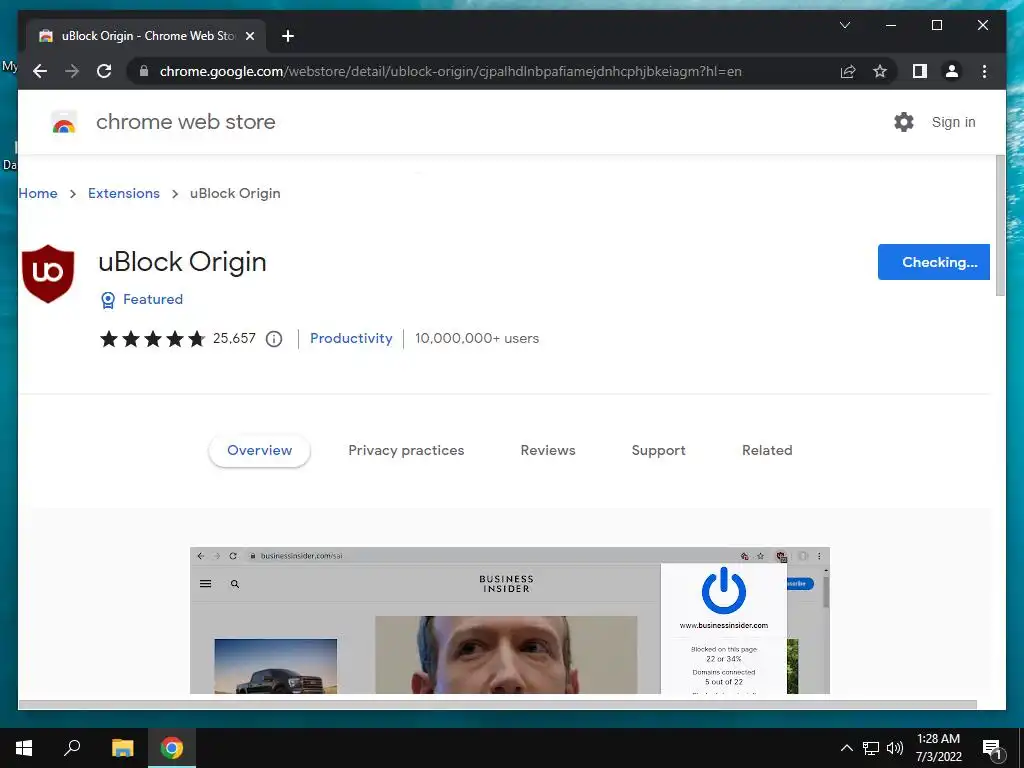Reload the page with the refresh icon
This screenshot has height=768, width=1024.
click(104, 71)
